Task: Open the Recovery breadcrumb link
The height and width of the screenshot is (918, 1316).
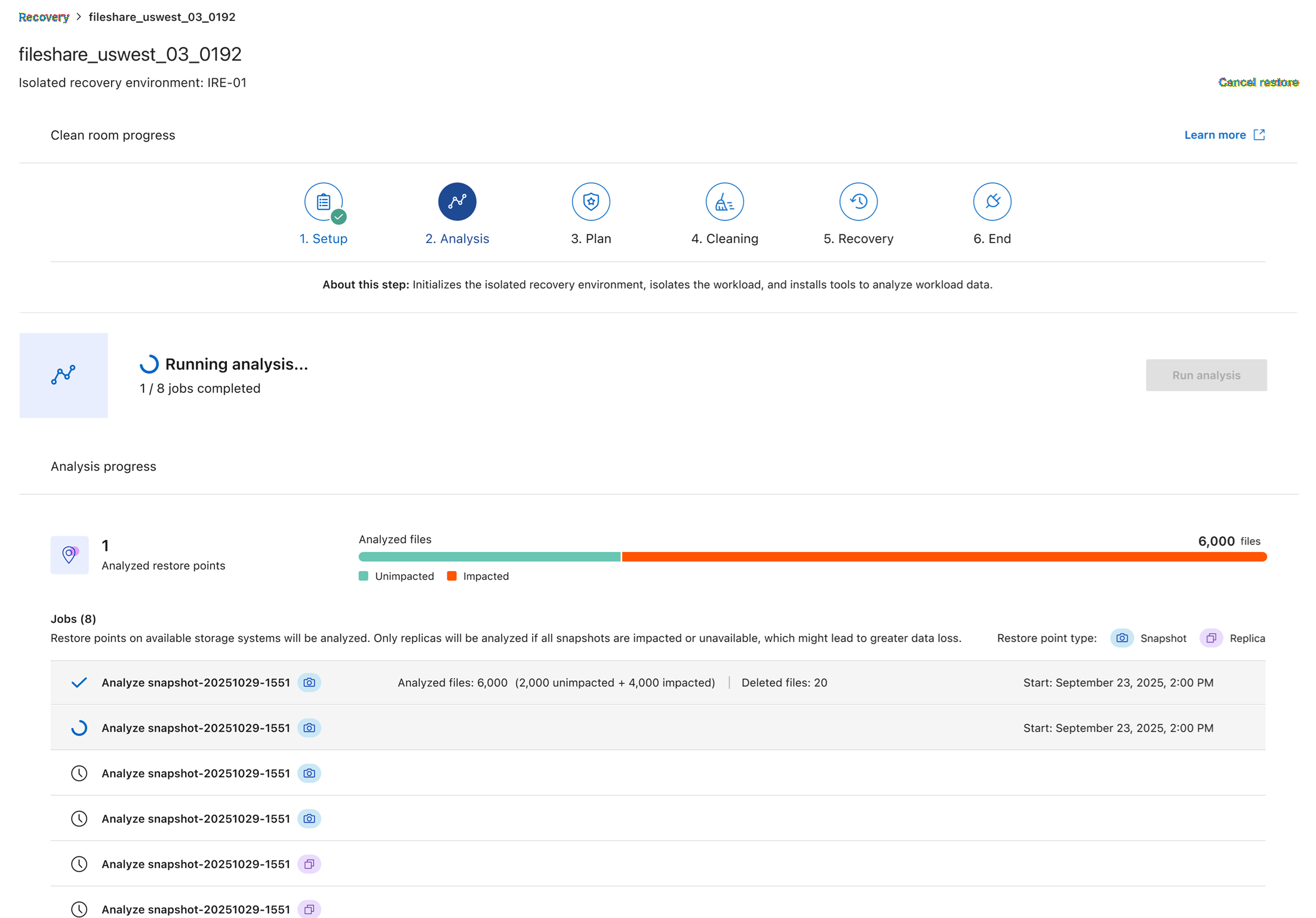Action: pos(44,17)
